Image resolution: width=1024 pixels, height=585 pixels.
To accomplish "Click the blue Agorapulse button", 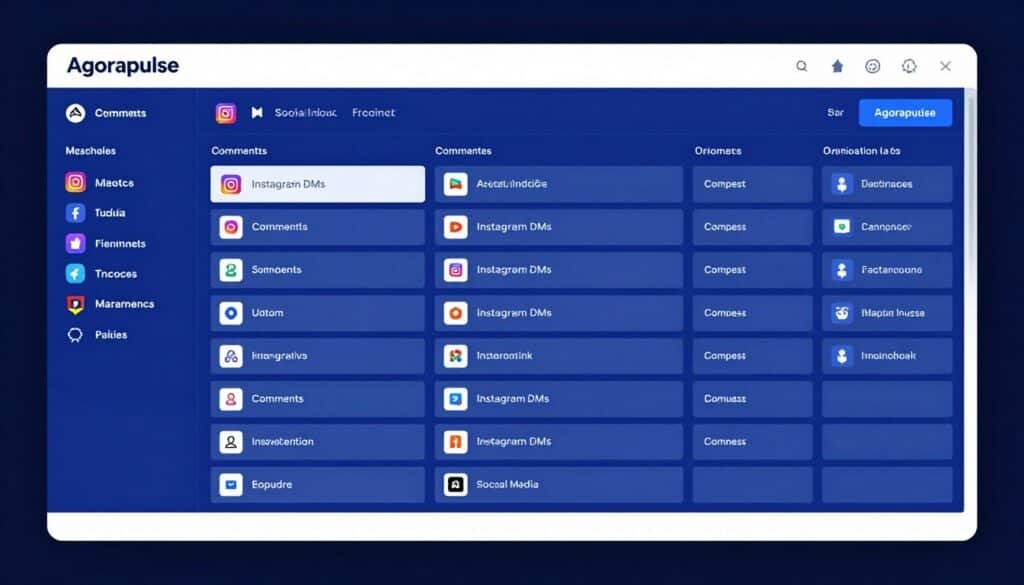I will pyautogui.click(x=905, y=113).
